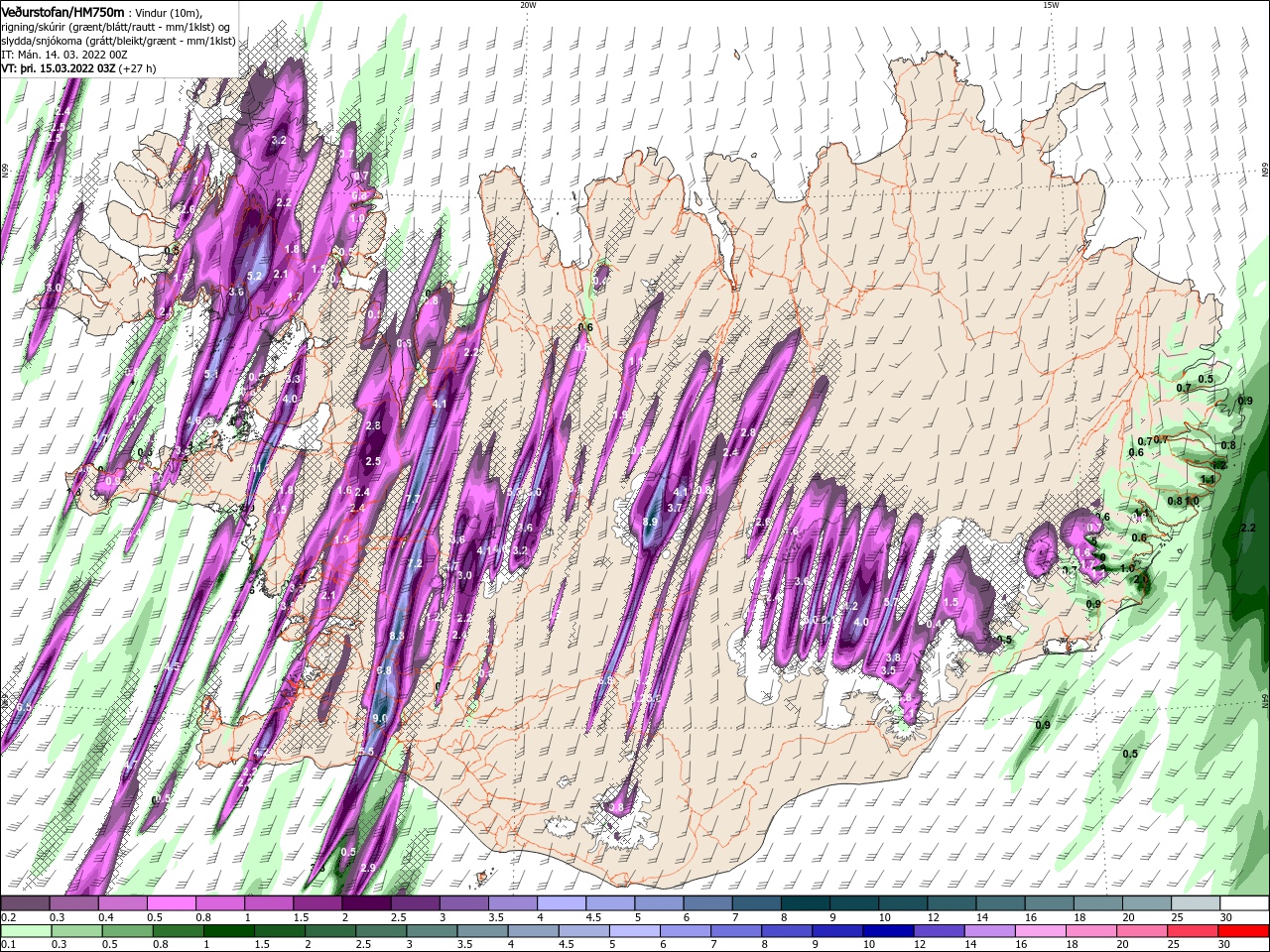Click the 0.1 label on the bottom legend row
This screenshot has width=1270, height=952.
point(7,944)
